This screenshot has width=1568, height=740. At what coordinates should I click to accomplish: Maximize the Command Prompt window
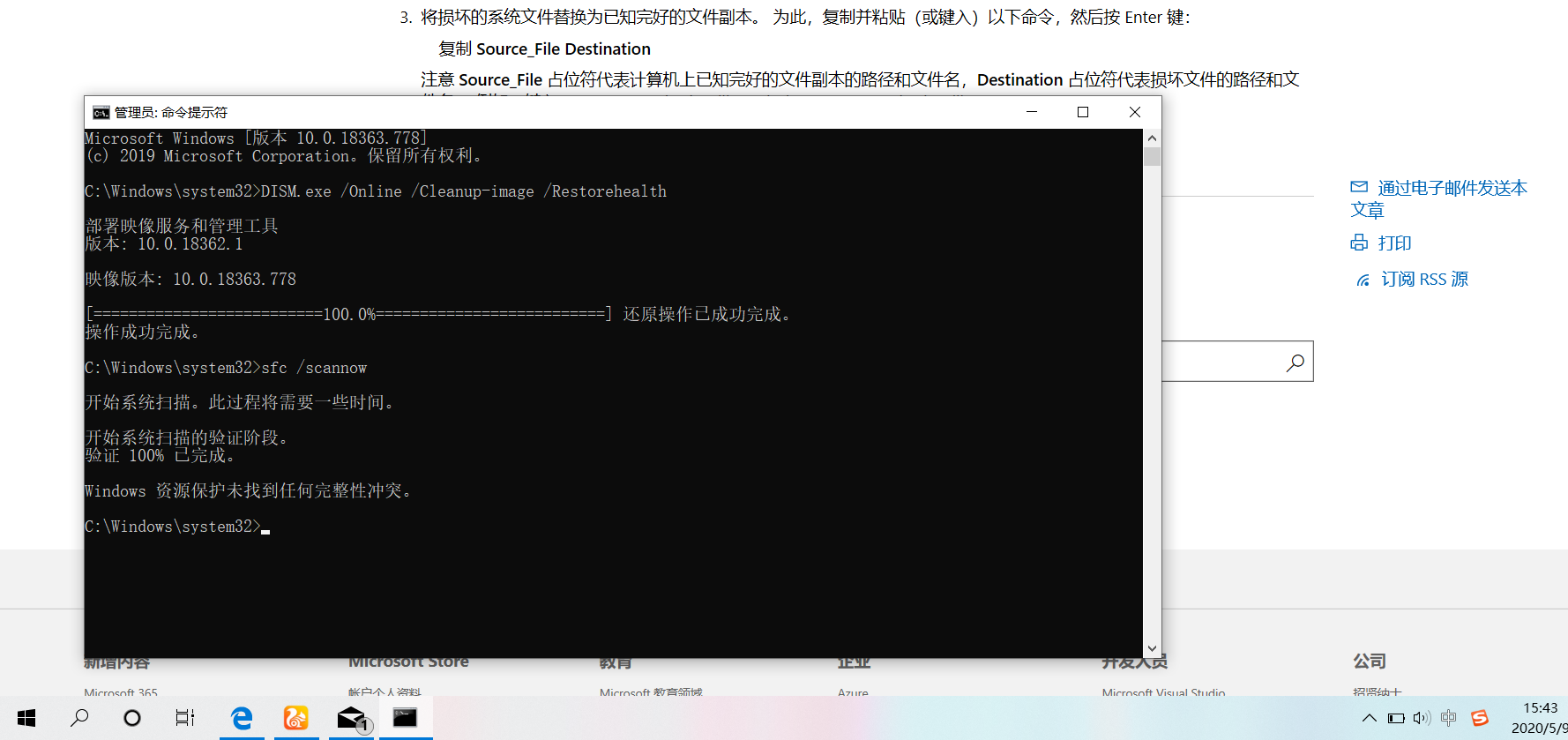point(1083,112)
